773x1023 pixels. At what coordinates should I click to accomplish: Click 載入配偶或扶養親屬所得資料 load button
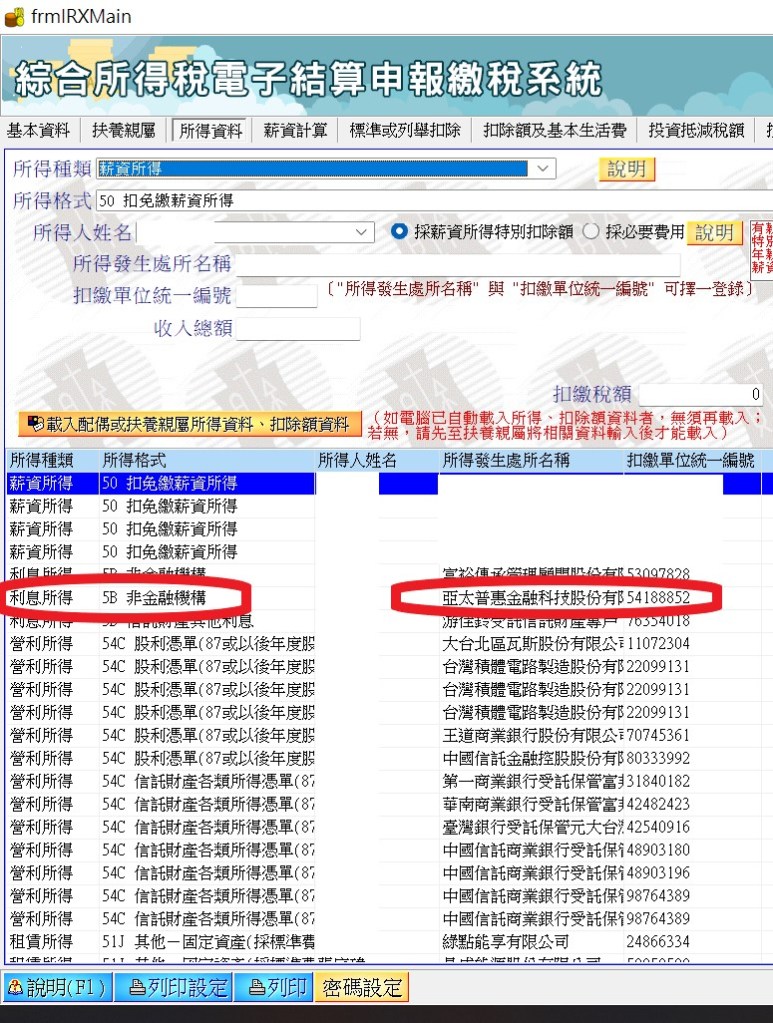pyautogui.click(x=190, y=424)
